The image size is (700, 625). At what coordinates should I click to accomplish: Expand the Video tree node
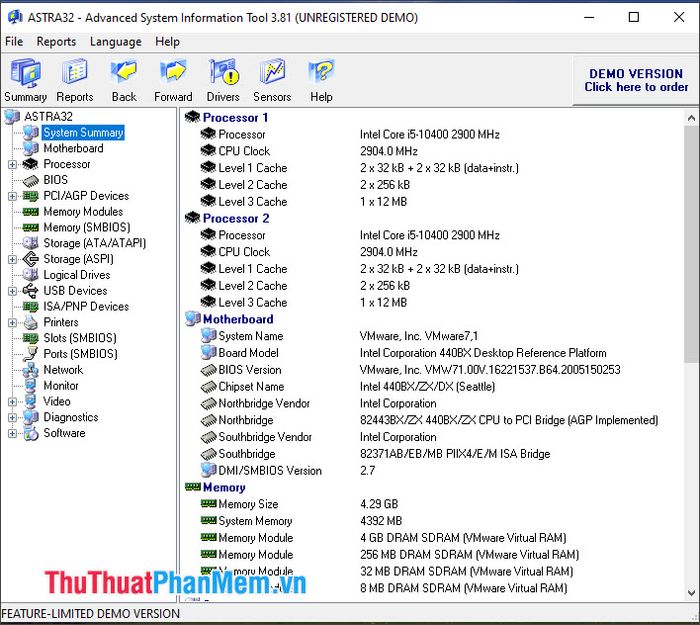[12, 401]
